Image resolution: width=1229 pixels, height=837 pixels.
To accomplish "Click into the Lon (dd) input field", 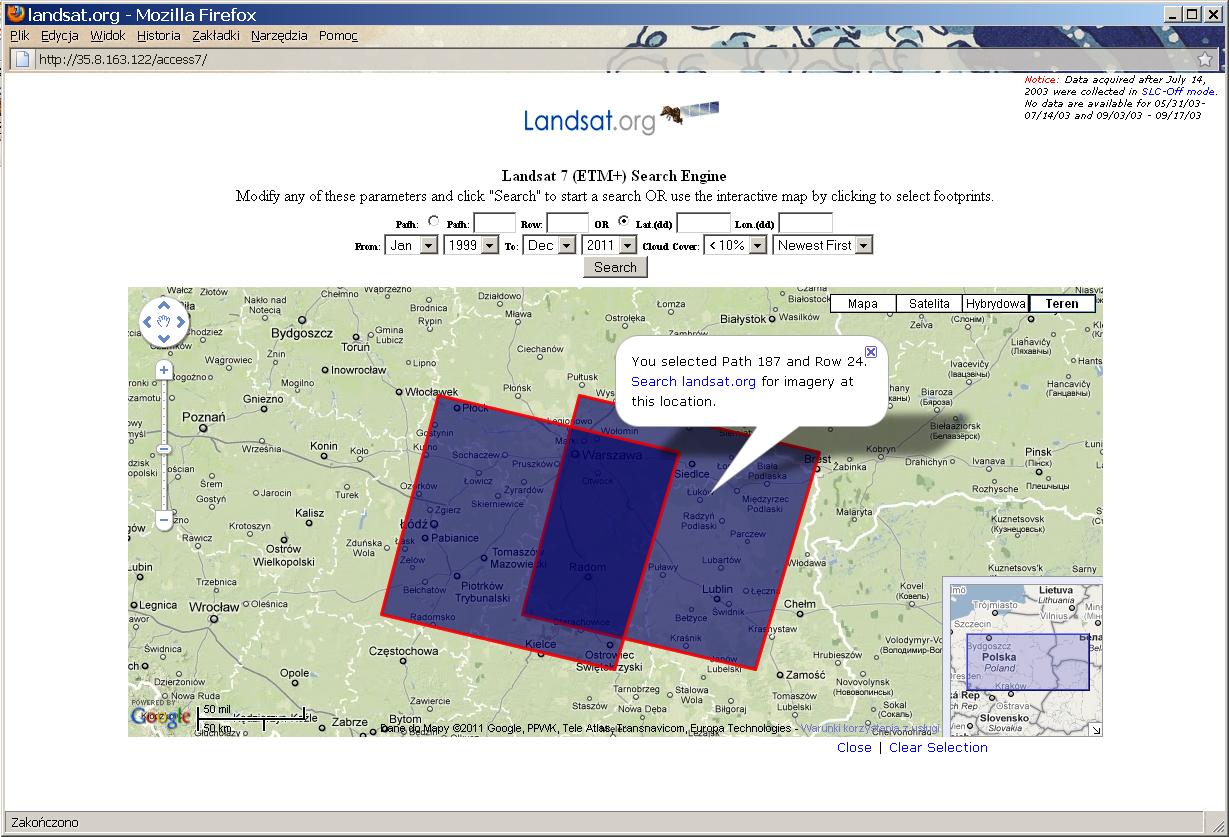I will tap(806, 223).
